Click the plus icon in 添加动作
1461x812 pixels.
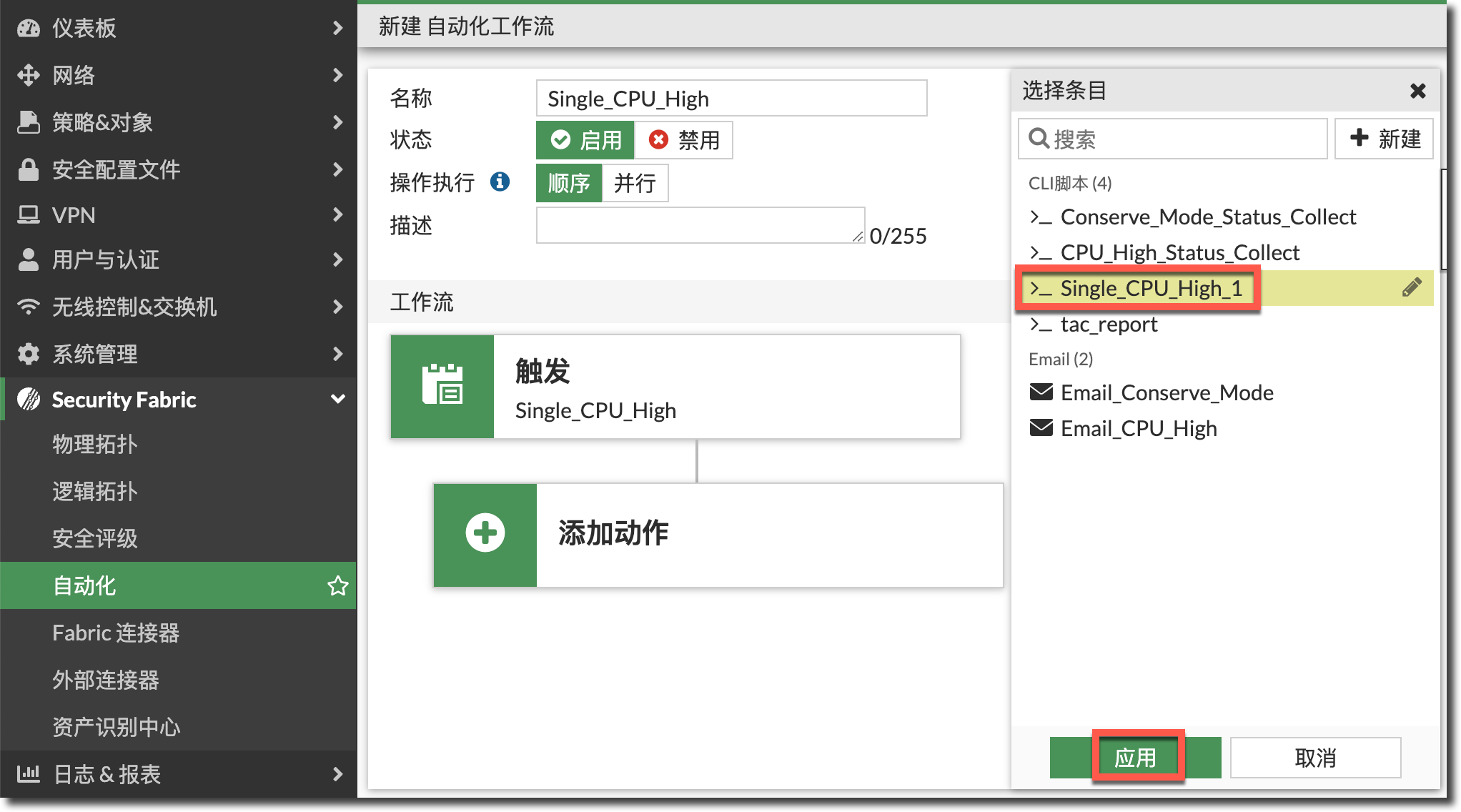[485, 533]
